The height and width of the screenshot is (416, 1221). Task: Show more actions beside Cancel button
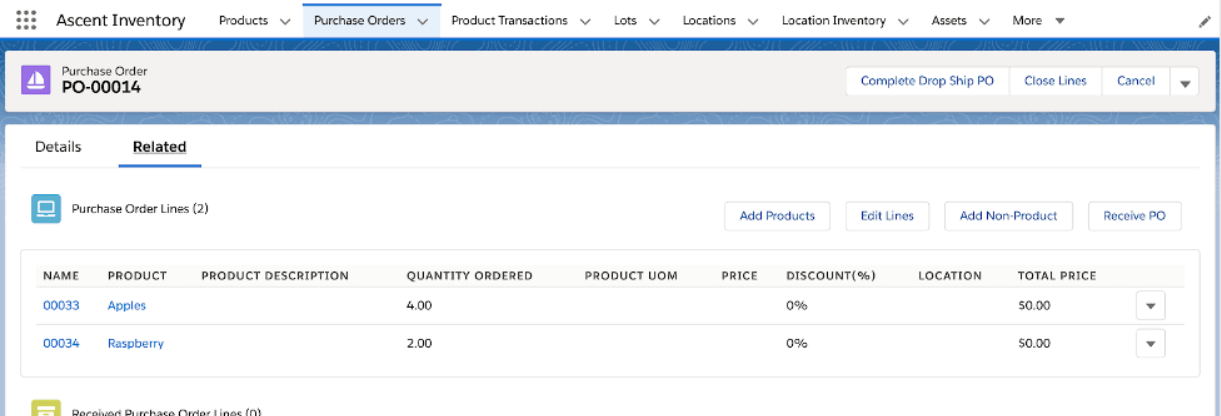[1185, 82]
